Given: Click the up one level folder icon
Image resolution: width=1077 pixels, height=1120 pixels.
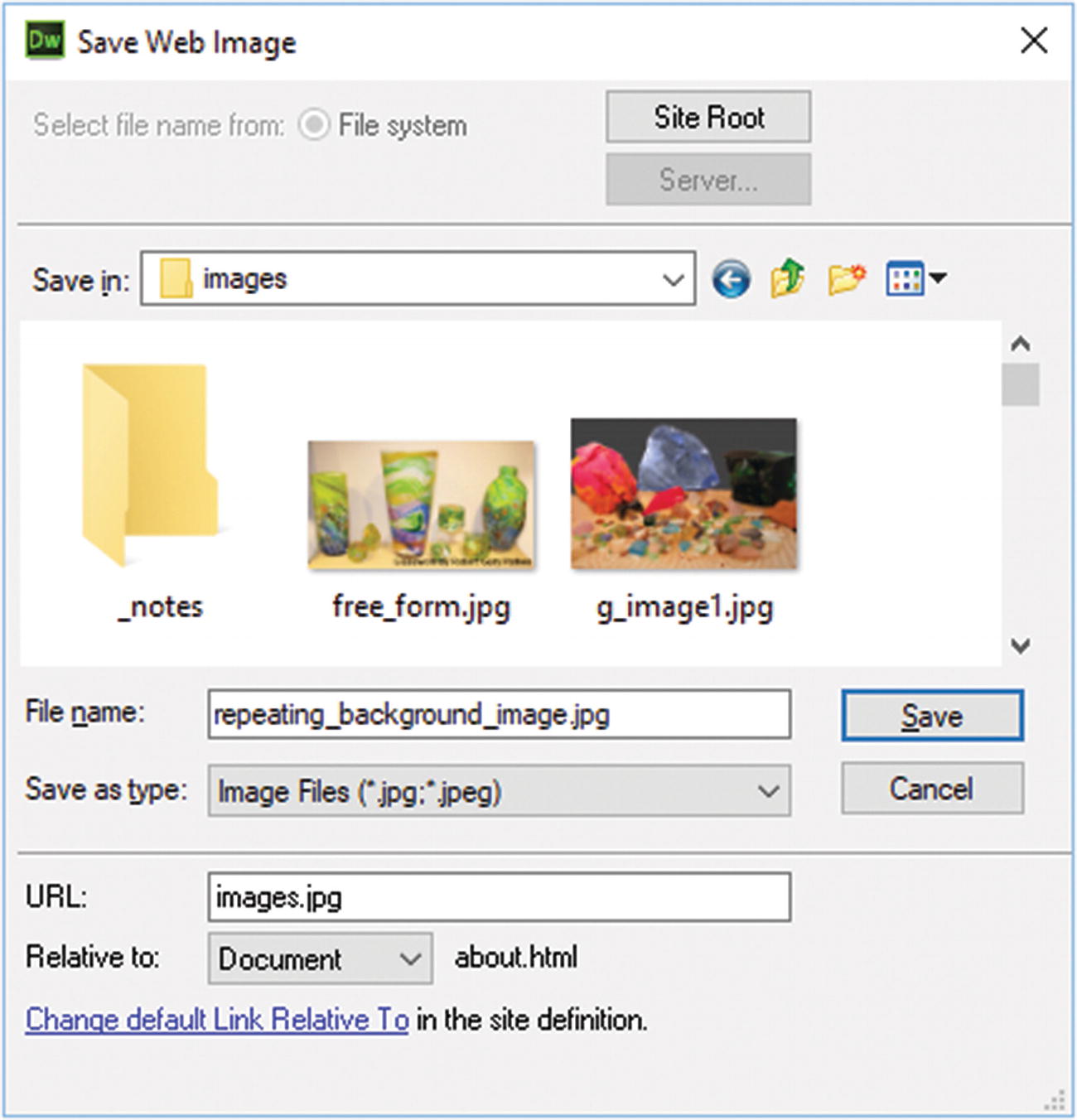Looking at the screenshot, I should (x=785, y=278).
